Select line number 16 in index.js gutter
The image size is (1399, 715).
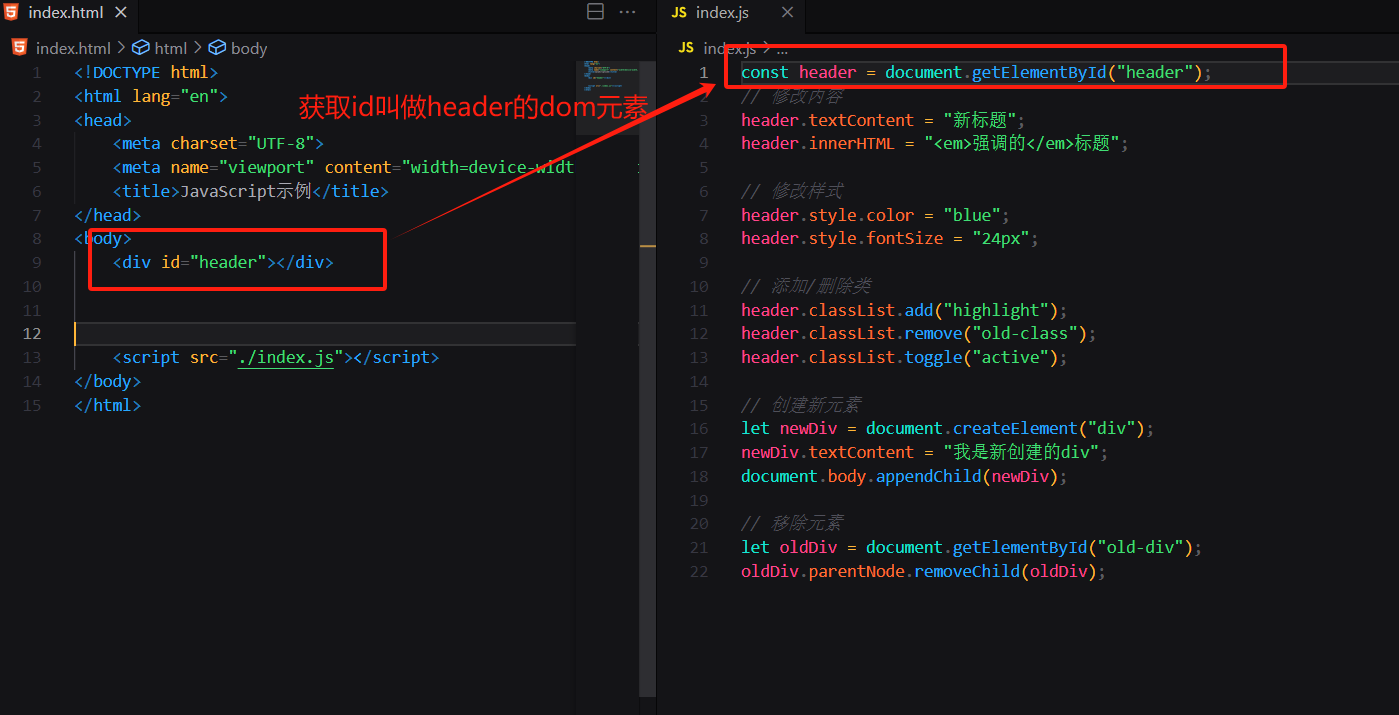(698, 428)
